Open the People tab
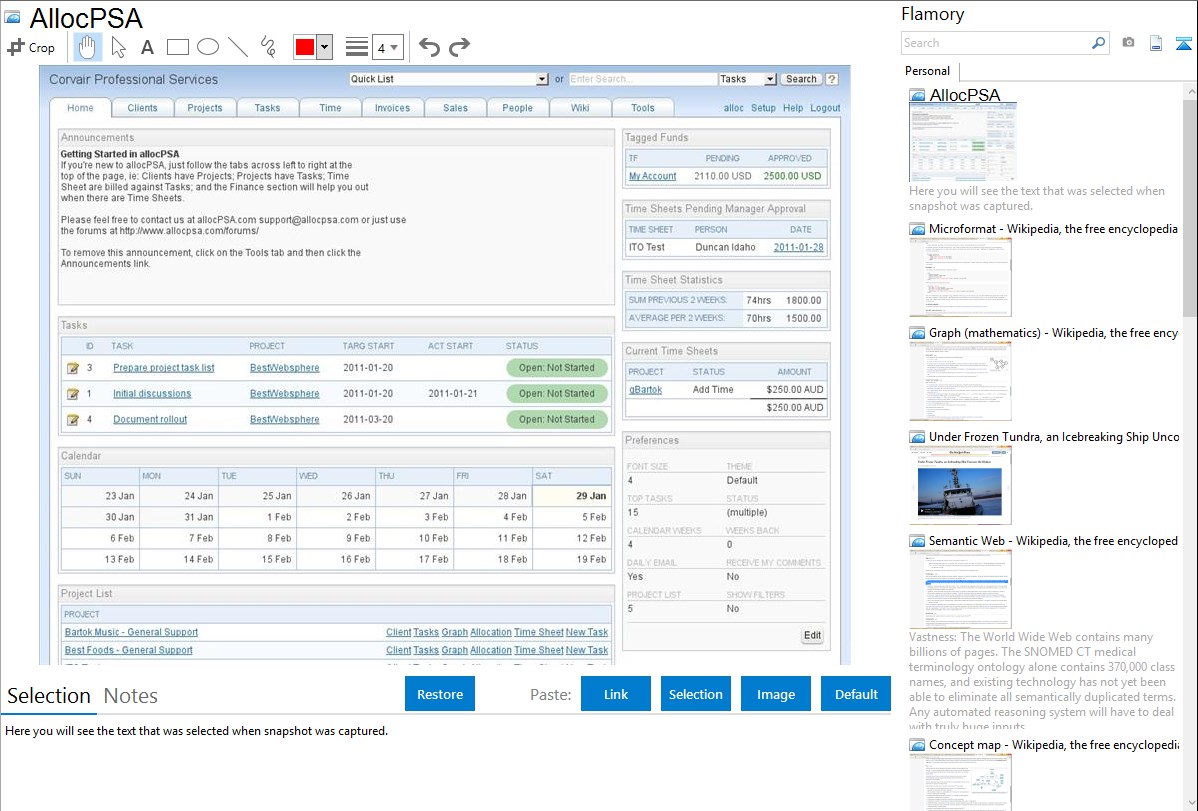Viewport: 1198px width, 811px height. (x=517, y=108)
